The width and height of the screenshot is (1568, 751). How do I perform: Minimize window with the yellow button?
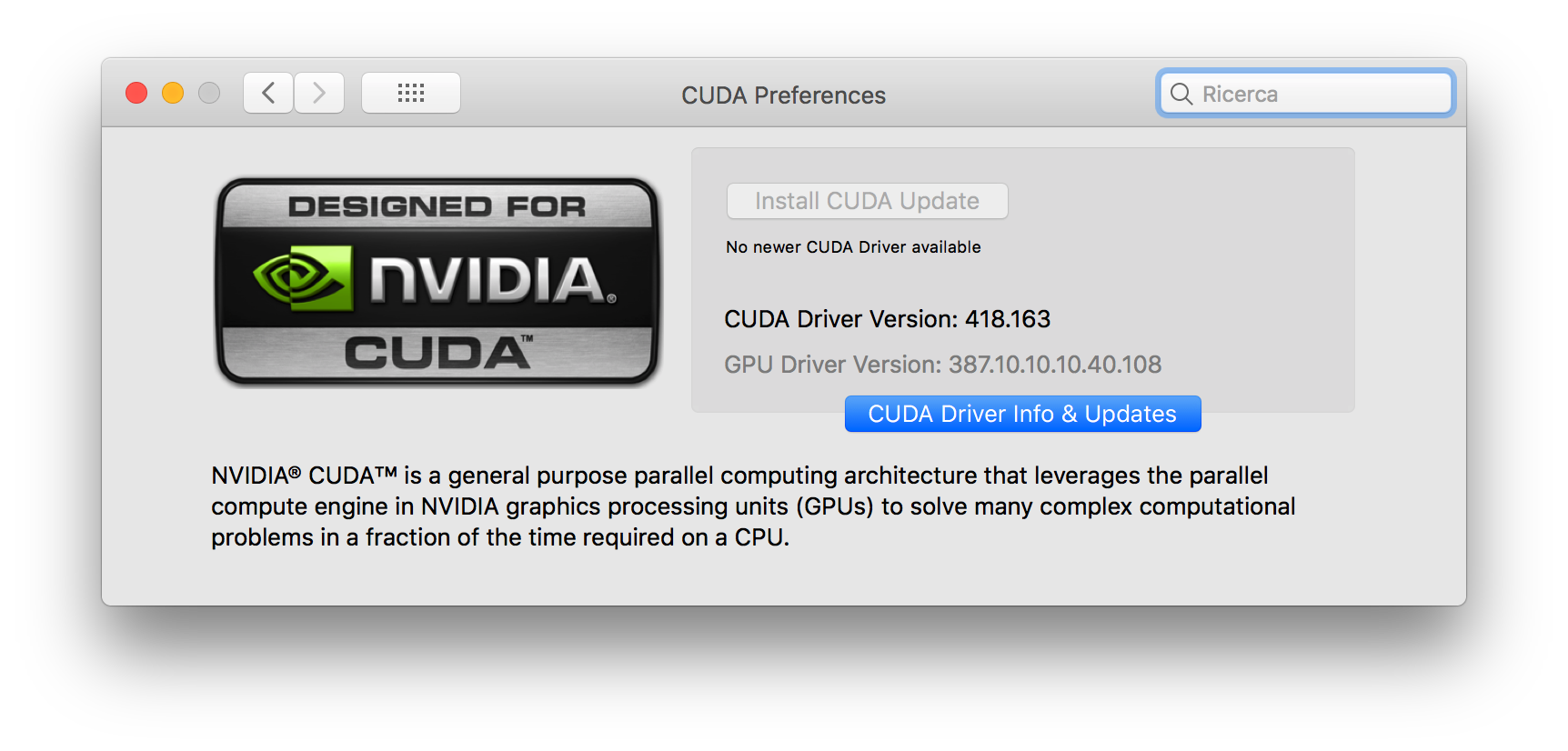click(x=173, y=93)
